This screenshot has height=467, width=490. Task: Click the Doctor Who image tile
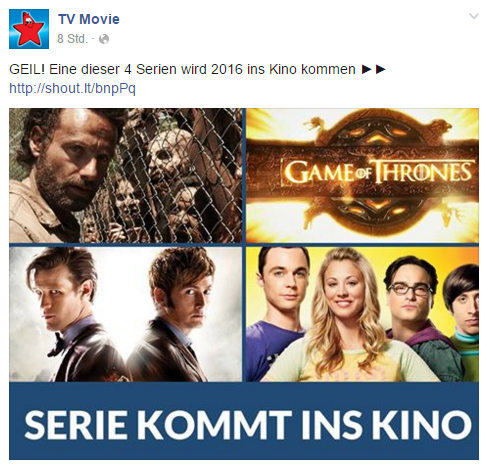(126, 314)
